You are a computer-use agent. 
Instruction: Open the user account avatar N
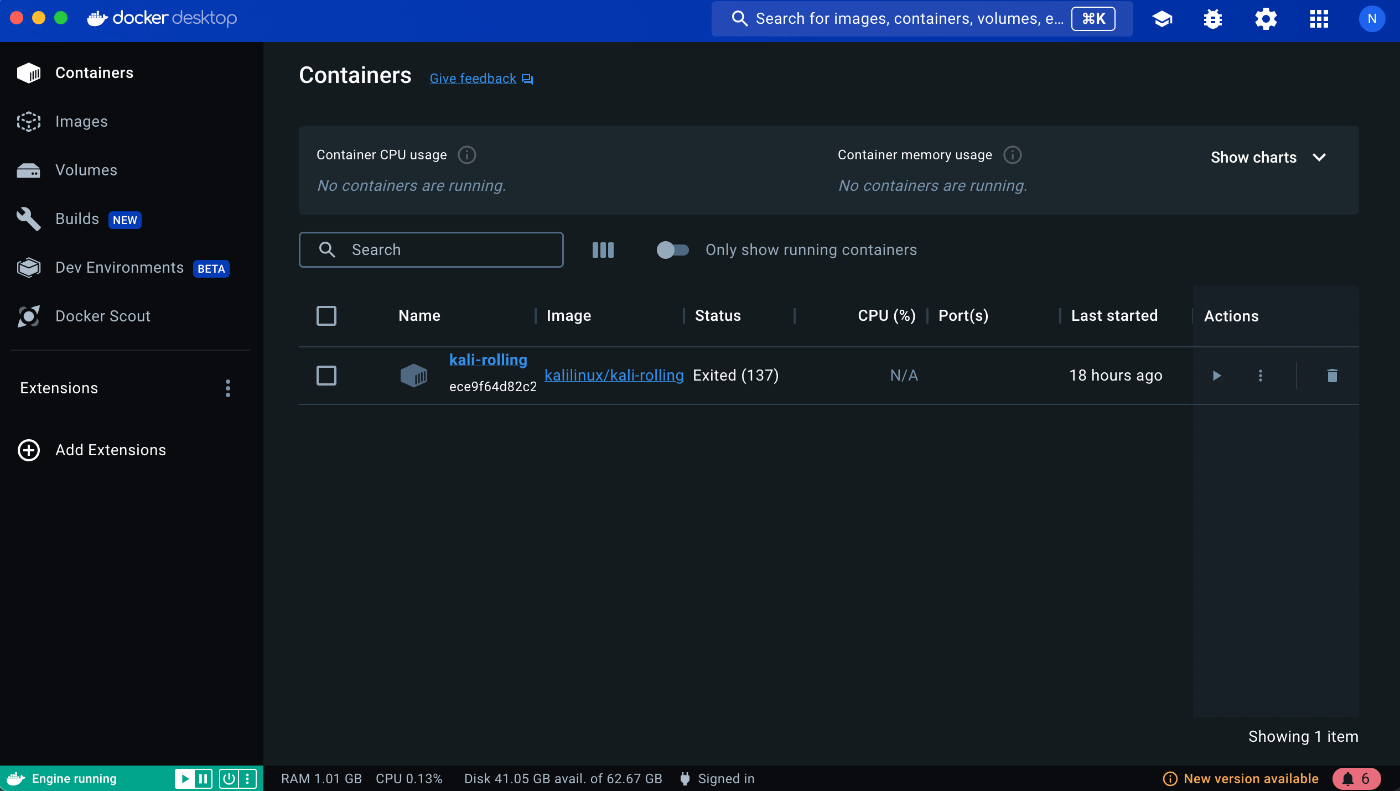click(x=1372, y=18)
